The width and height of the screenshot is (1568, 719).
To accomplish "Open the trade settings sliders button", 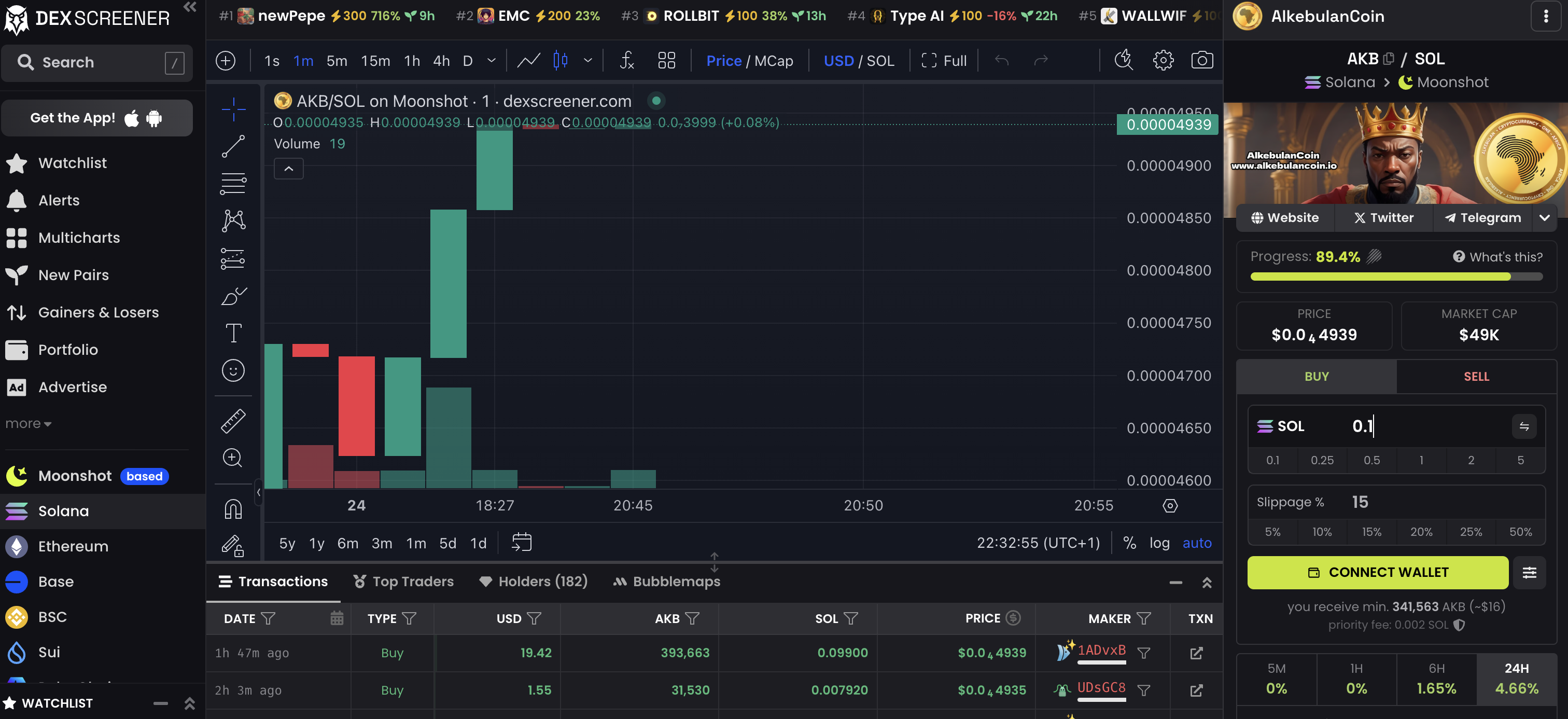I will (x=1529, y=572).
